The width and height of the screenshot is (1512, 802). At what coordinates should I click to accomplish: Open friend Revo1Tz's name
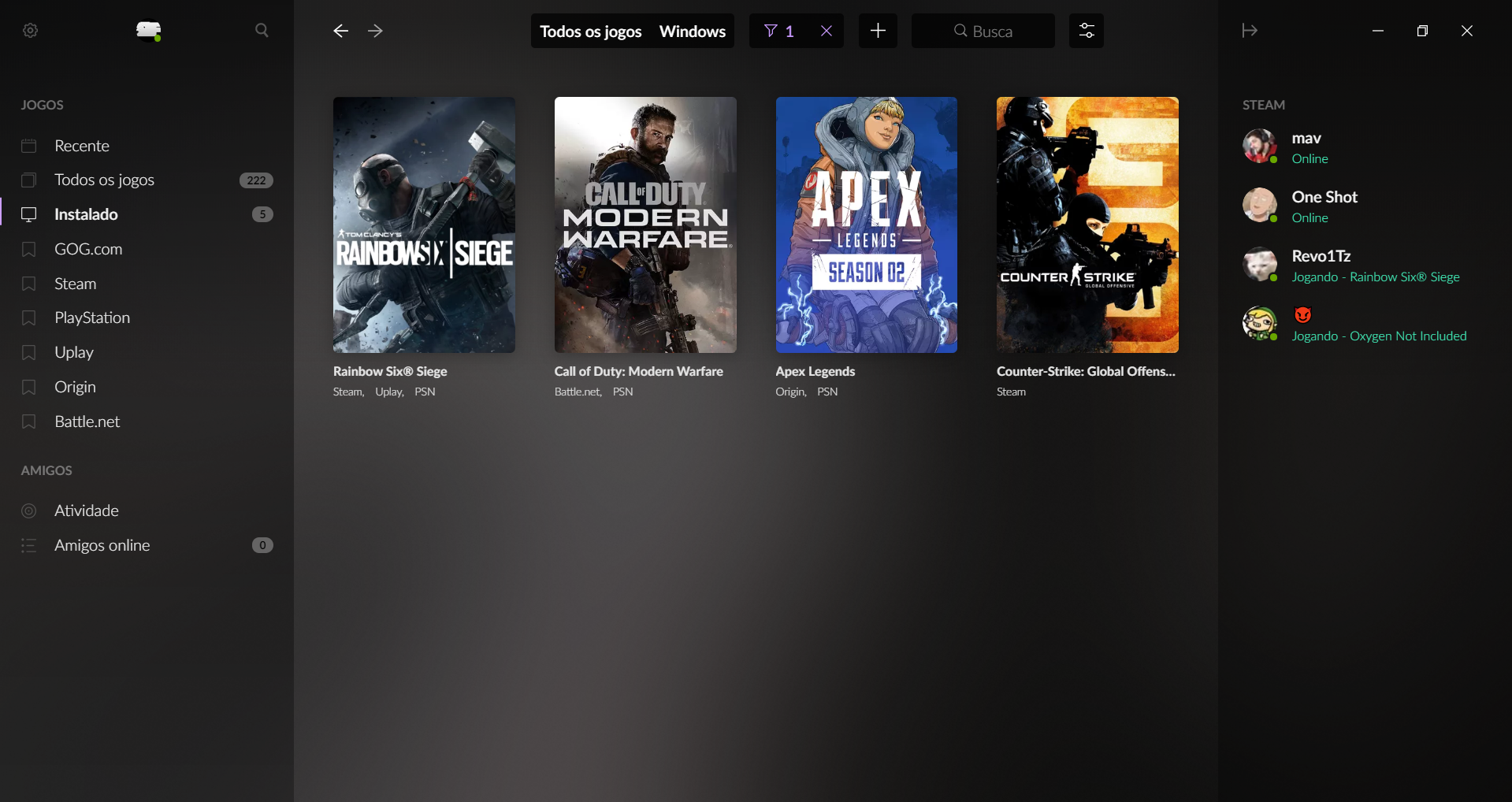coord(1321,256)
